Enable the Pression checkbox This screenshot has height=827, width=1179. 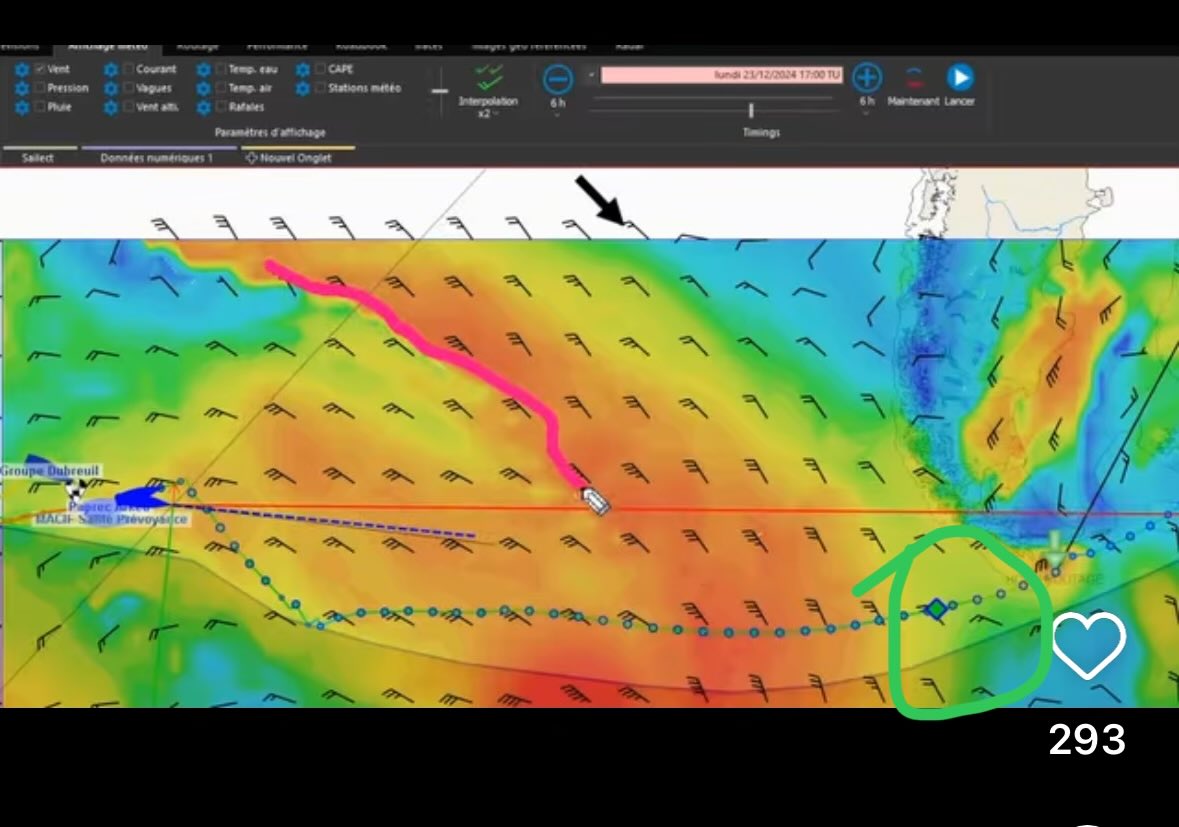point(41,87)
